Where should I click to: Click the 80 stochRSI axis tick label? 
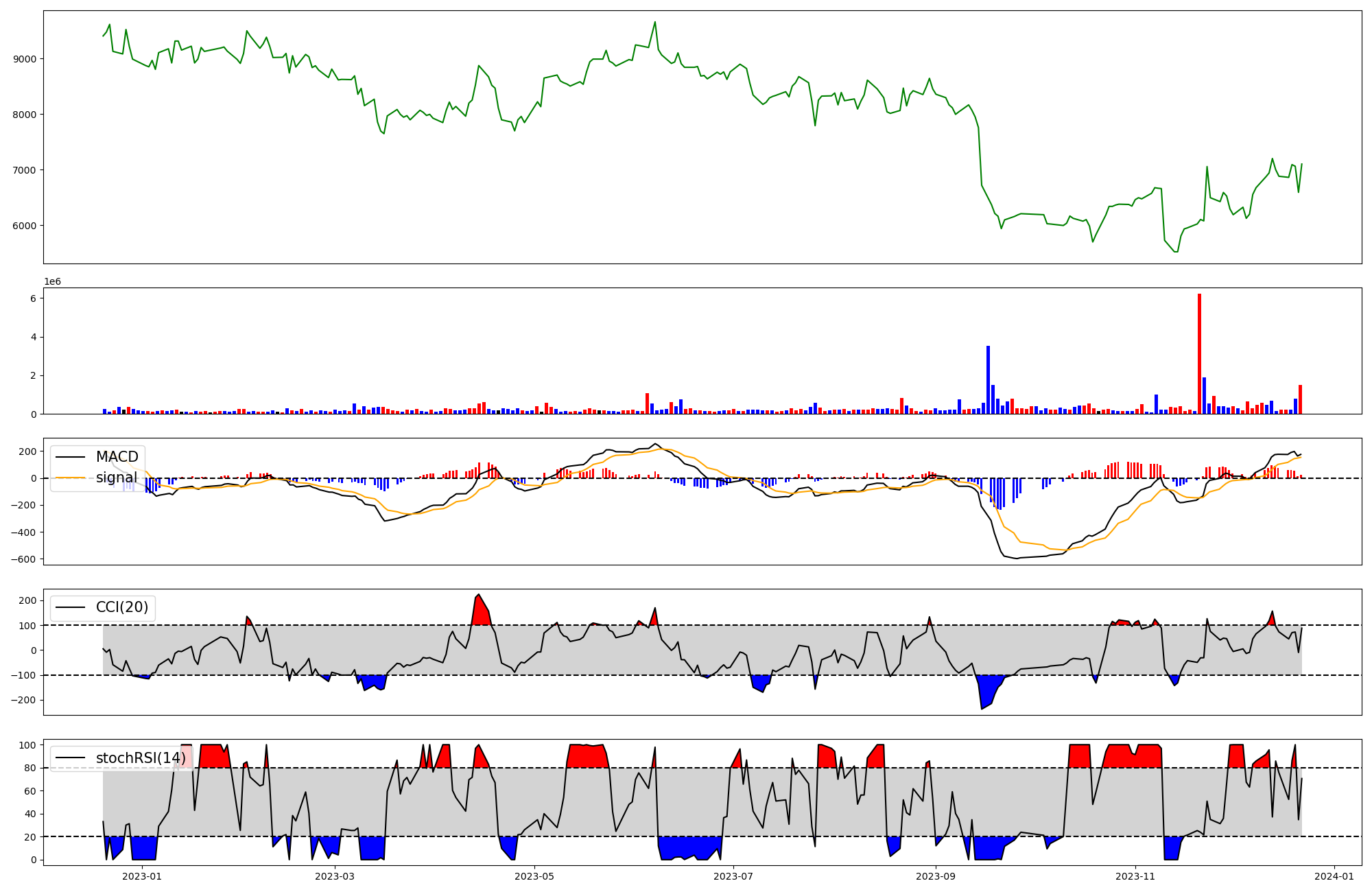[x=31, y=768]
